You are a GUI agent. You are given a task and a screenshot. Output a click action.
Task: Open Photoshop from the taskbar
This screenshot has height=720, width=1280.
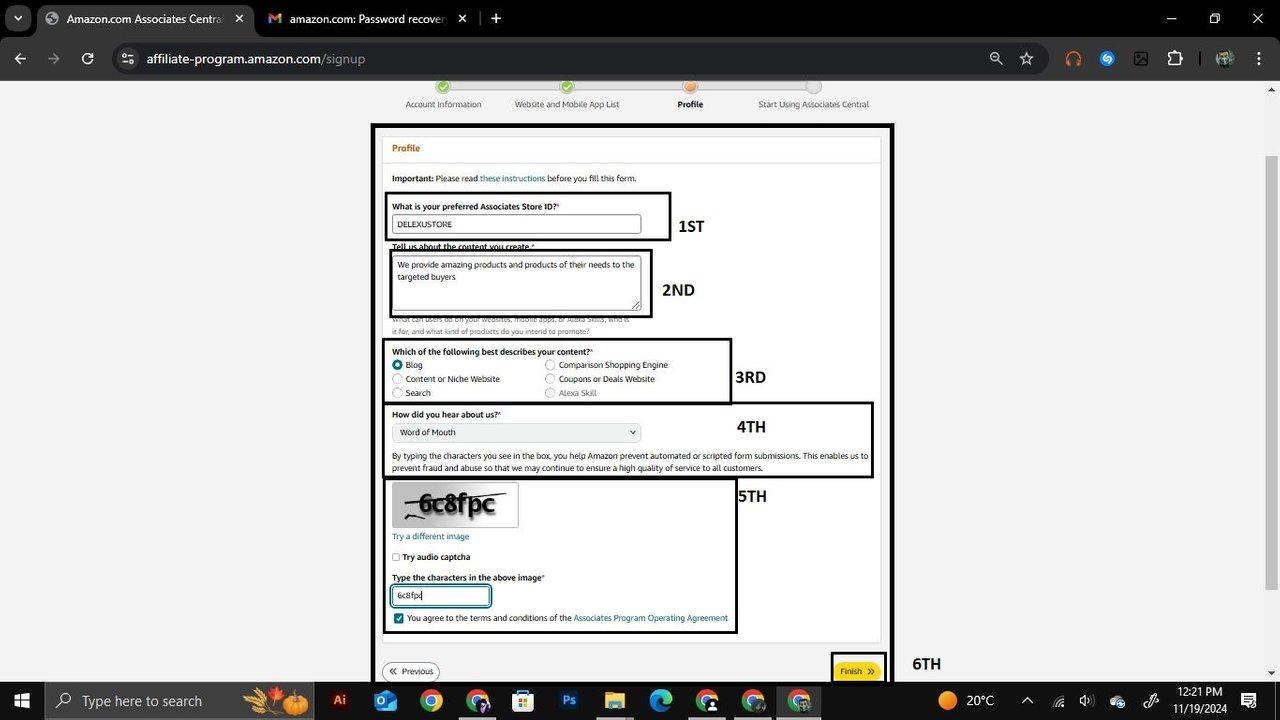(x=568, y=700)
